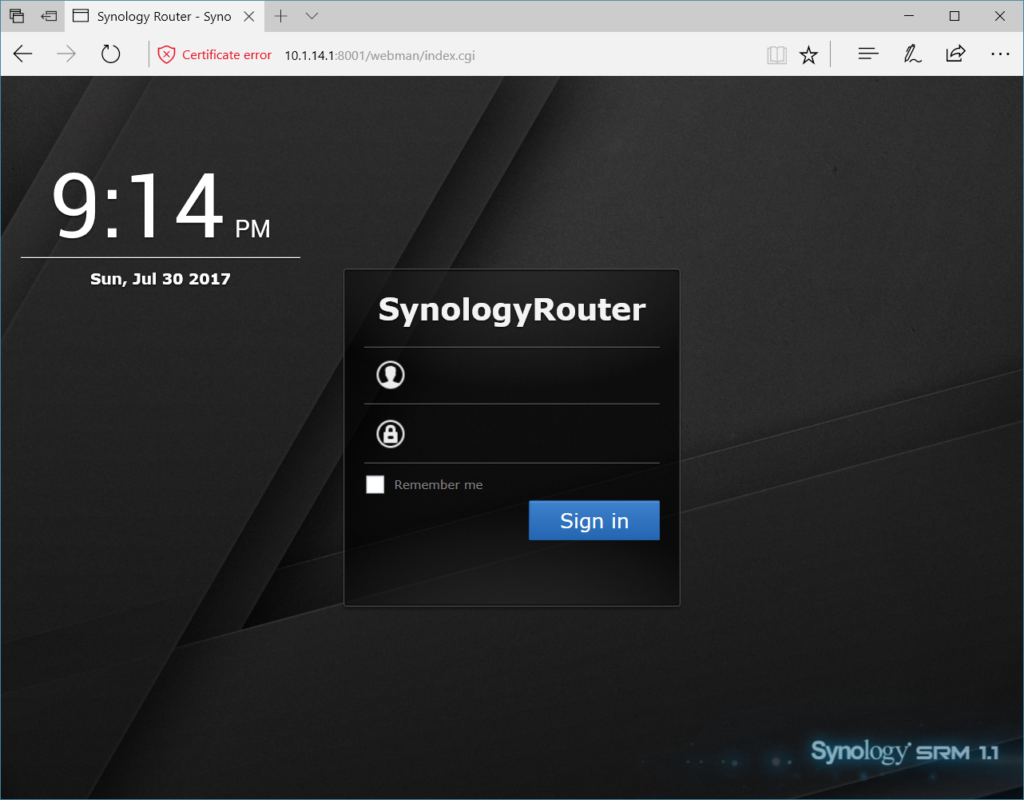Click the date Sun, Jul 30 2017
This screenshot has height=800, width=1024.
[160, 279]
